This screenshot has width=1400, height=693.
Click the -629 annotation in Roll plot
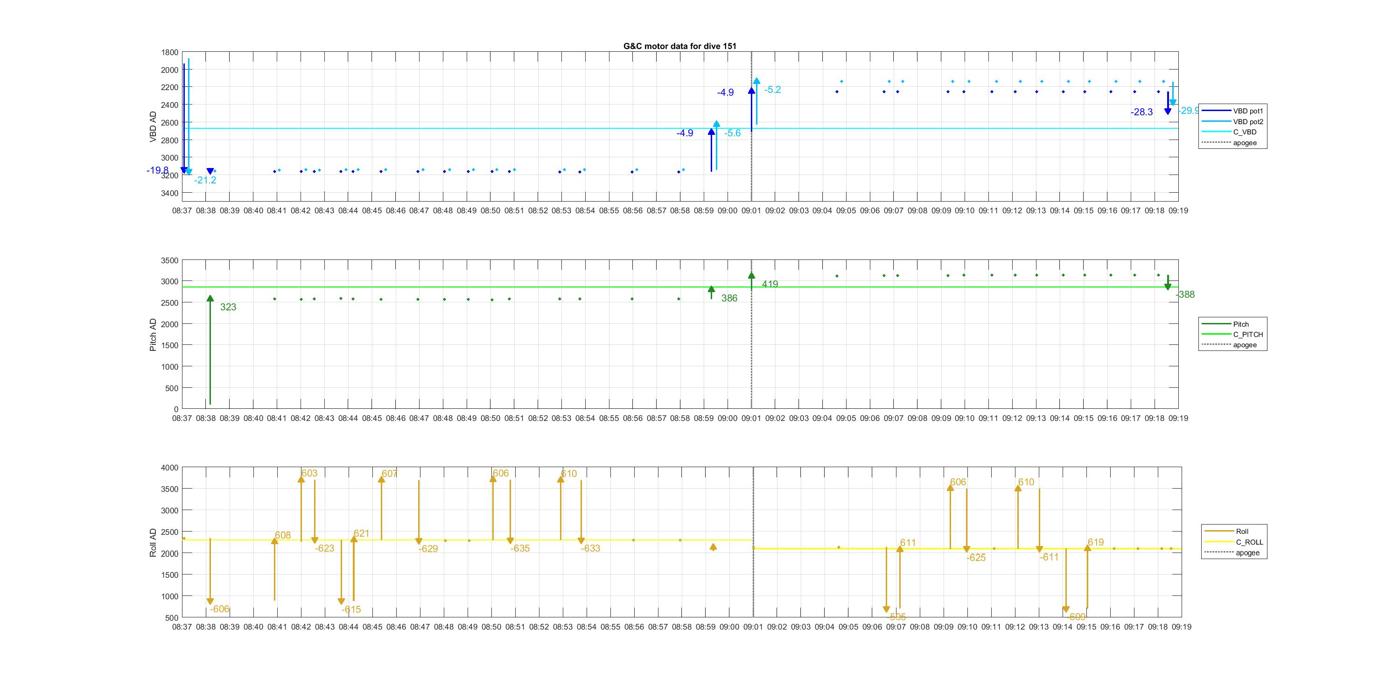pyautogui.click(x=428, y=548)
